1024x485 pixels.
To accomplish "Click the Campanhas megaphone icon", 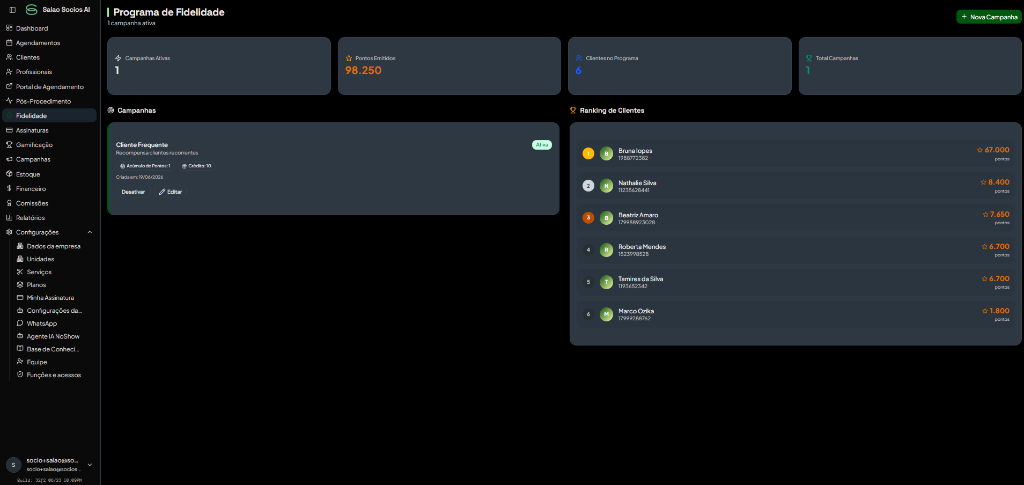I will click(9, 159).
